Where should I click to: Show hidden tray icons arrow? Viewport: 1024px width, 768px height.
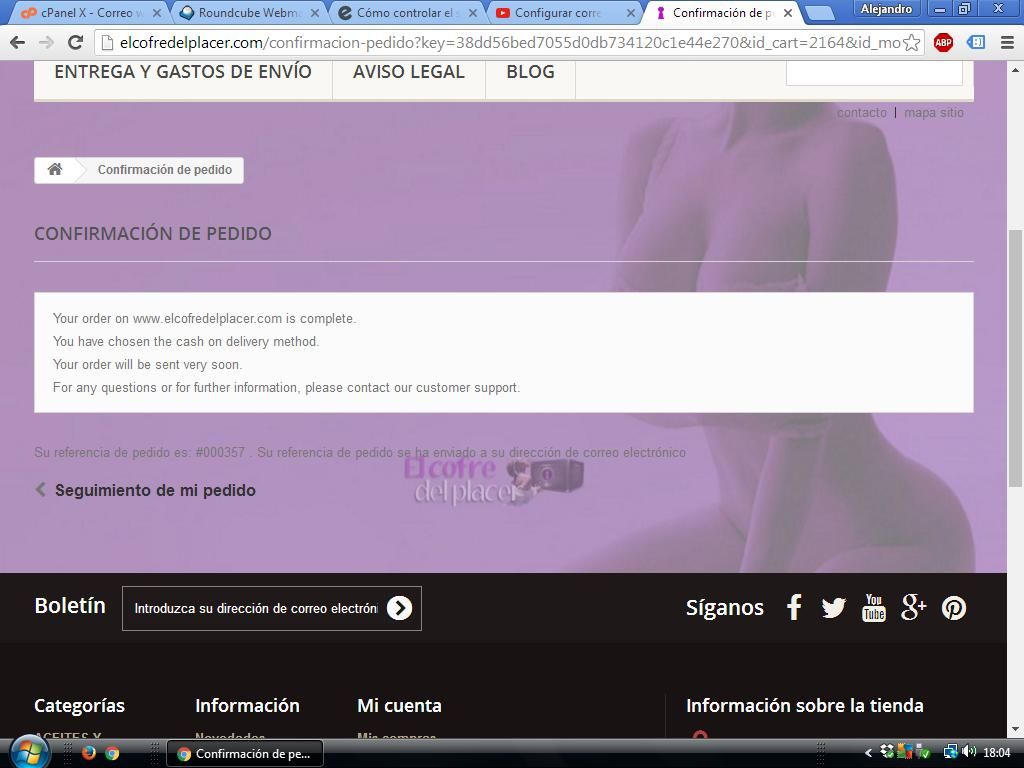click(868, 753)
